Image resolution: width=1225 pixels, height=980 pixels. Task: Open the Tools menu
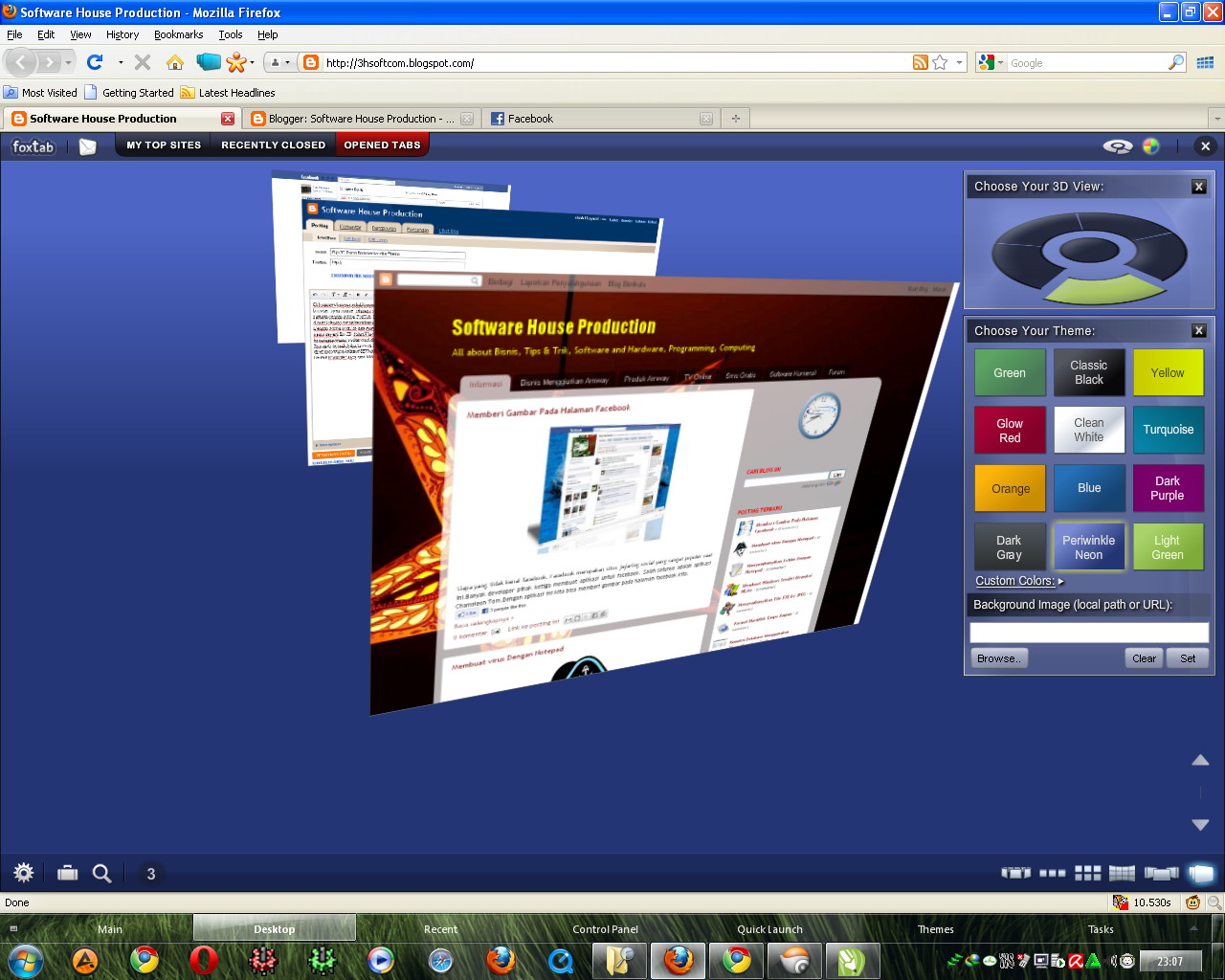[x=231, y=34]
